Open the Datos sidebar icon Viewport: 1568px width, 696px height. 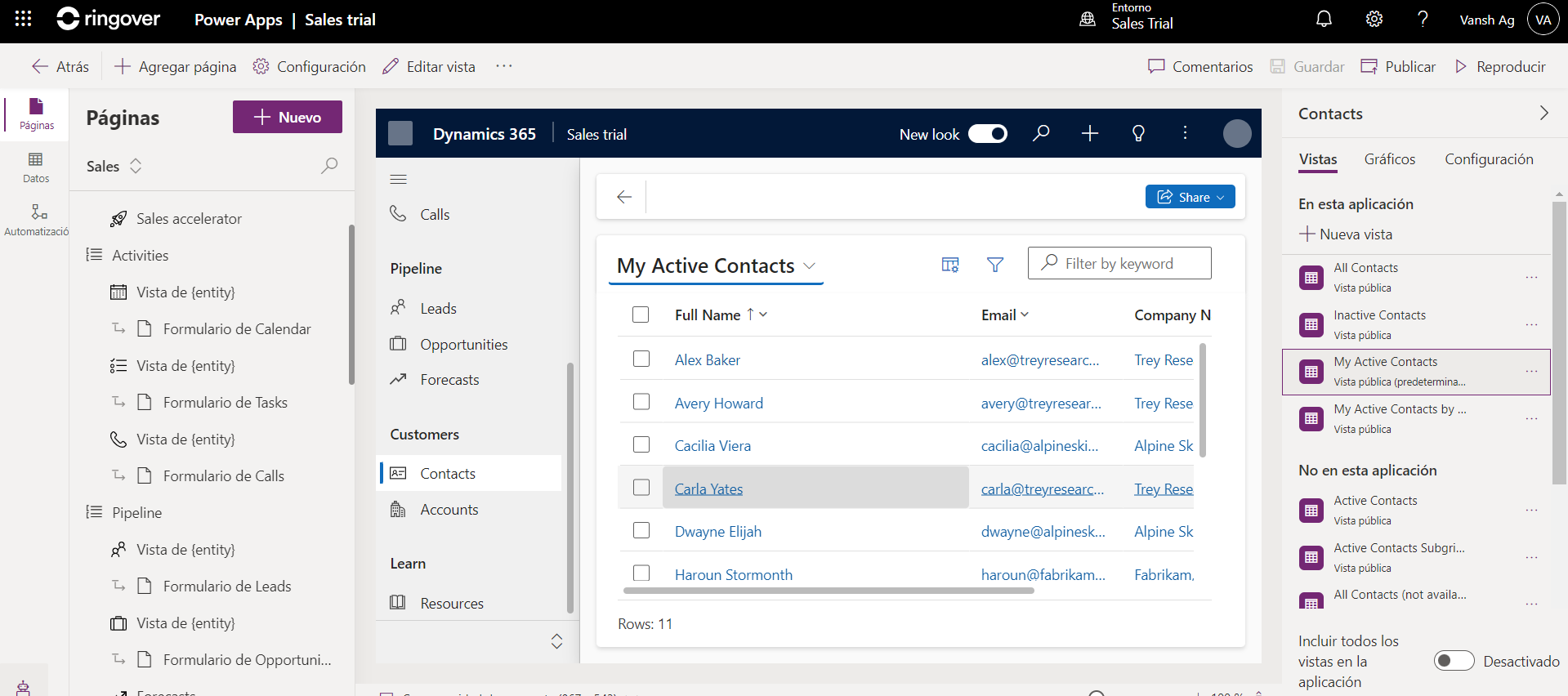tap(36, 167)
